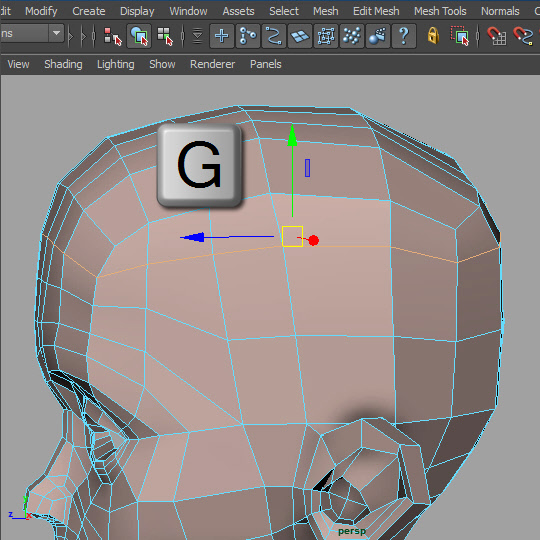
Task: Open the selection mask options down-arrow menu
Action: [197, 36]
